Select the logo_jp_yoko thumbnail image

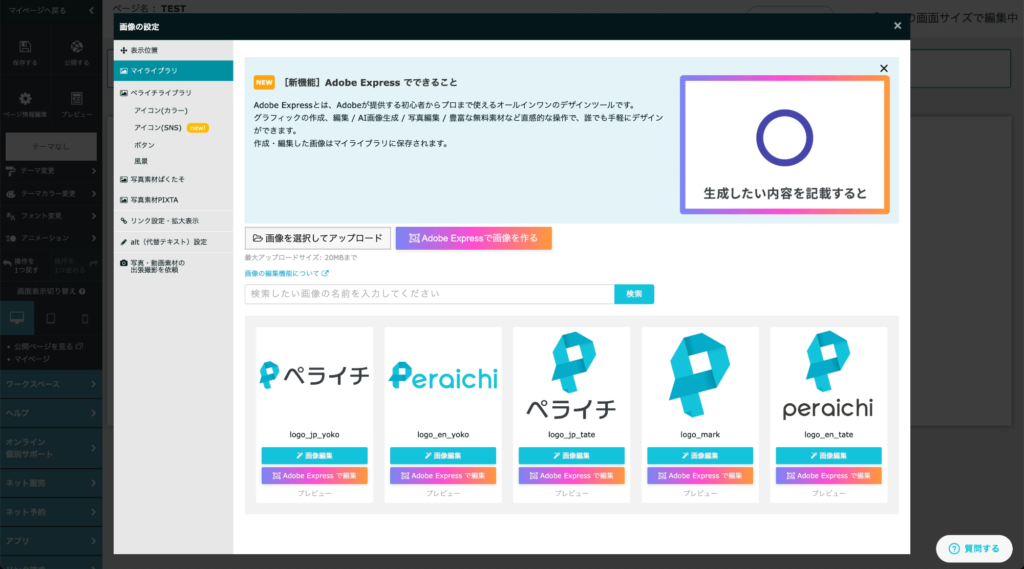314,376
